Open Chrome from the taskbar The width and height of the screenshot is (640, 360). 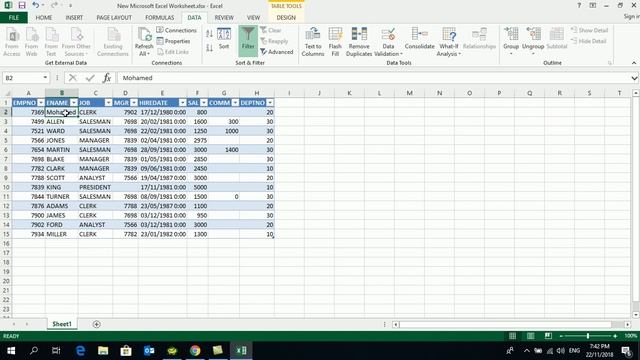(195, 351)
